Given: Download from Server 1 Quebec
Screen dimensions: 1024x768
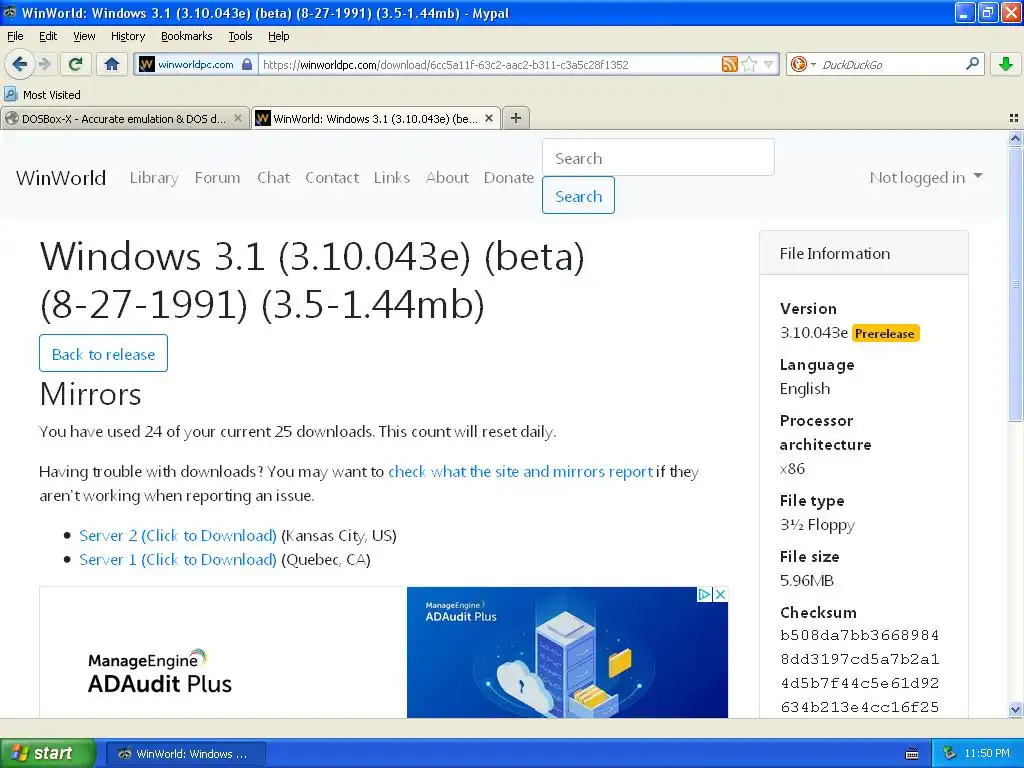Looking at the screenshot, I should point(178,560).
